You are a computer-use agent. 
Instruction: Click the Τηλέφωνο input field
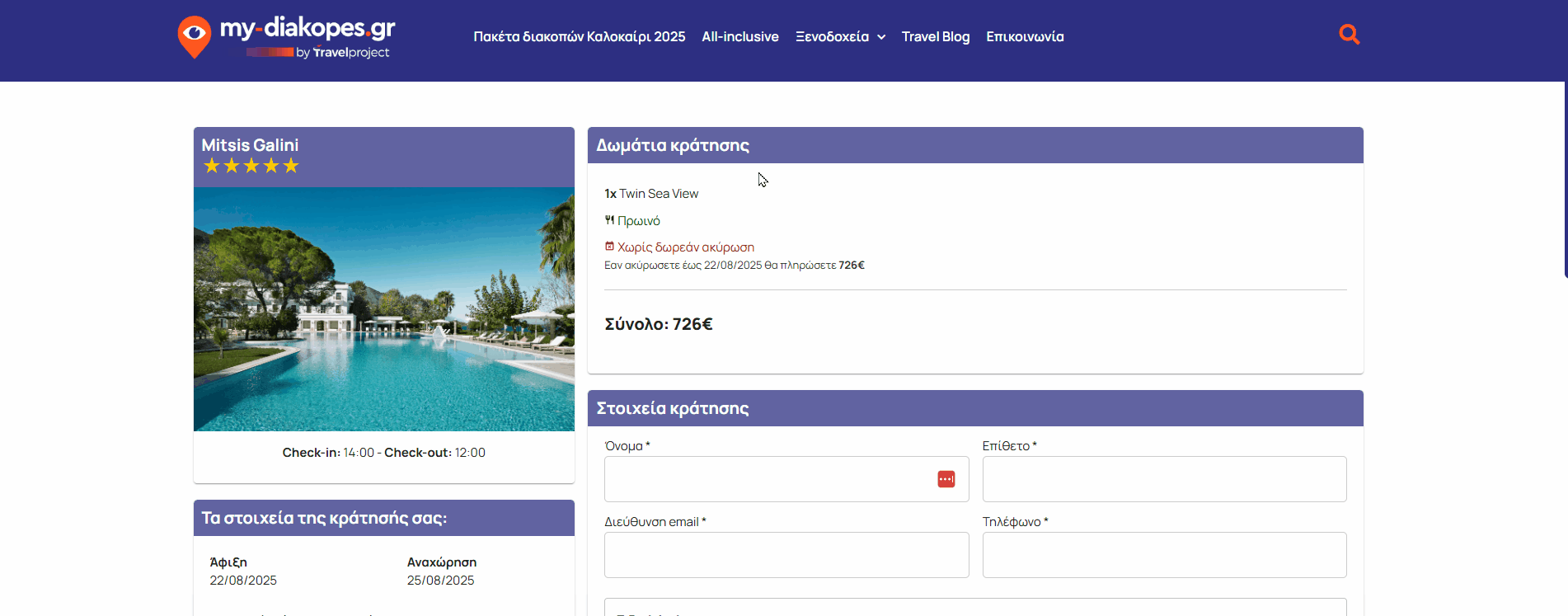[x=1164, y=555]
